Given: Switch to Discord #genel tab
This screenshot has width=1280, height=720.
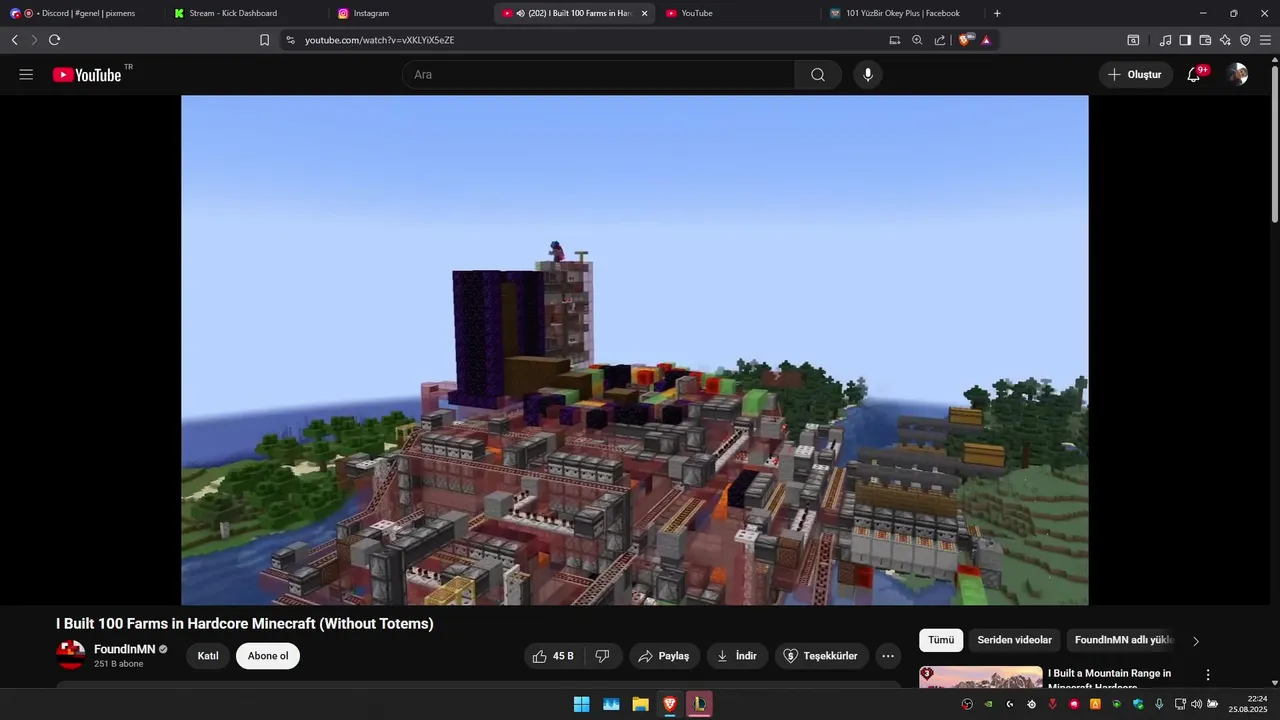Looking at the screenshot, I should [81, 13].
